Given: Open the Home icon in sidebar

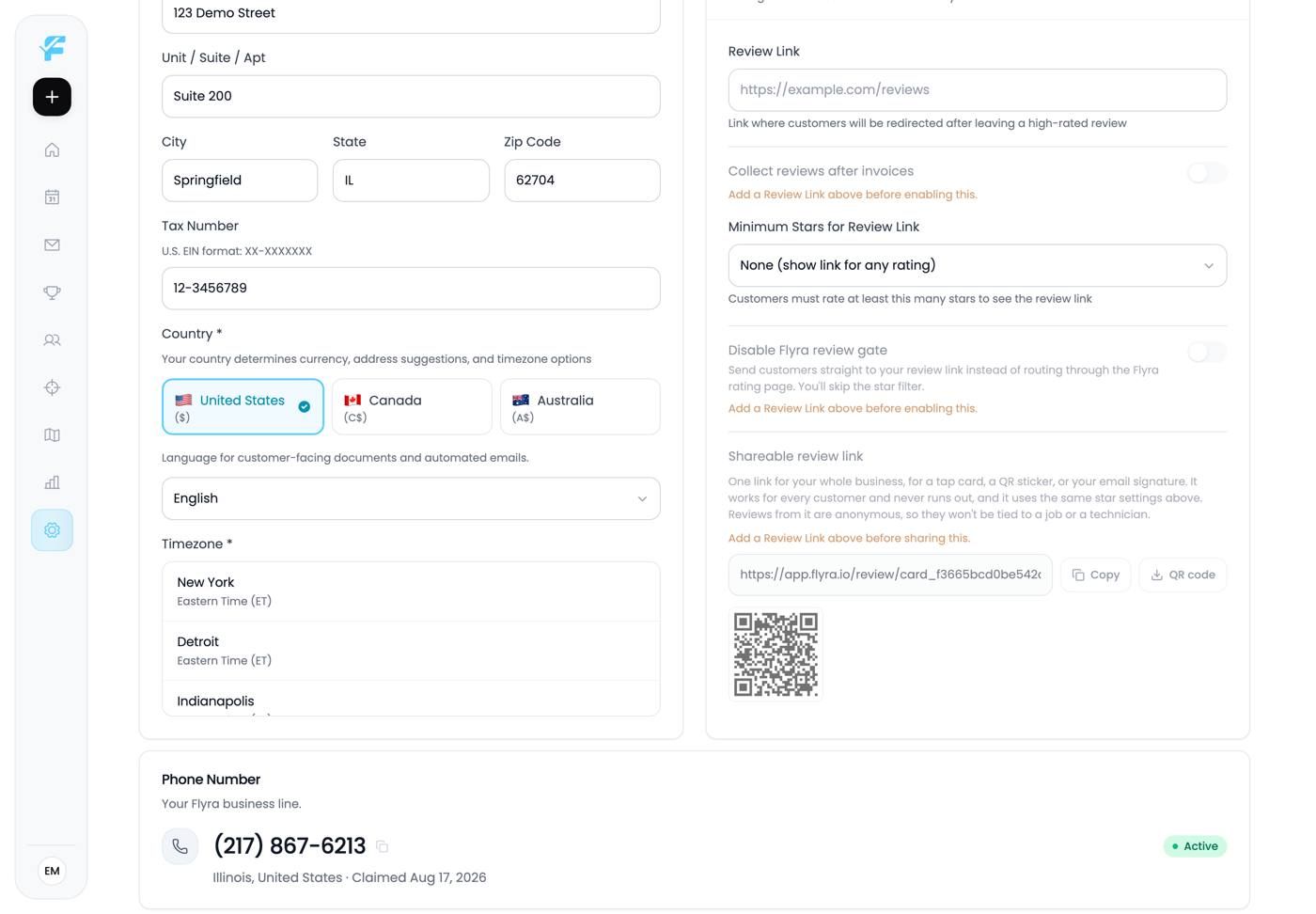Looking at the screenshot, I should coord(52,150).
